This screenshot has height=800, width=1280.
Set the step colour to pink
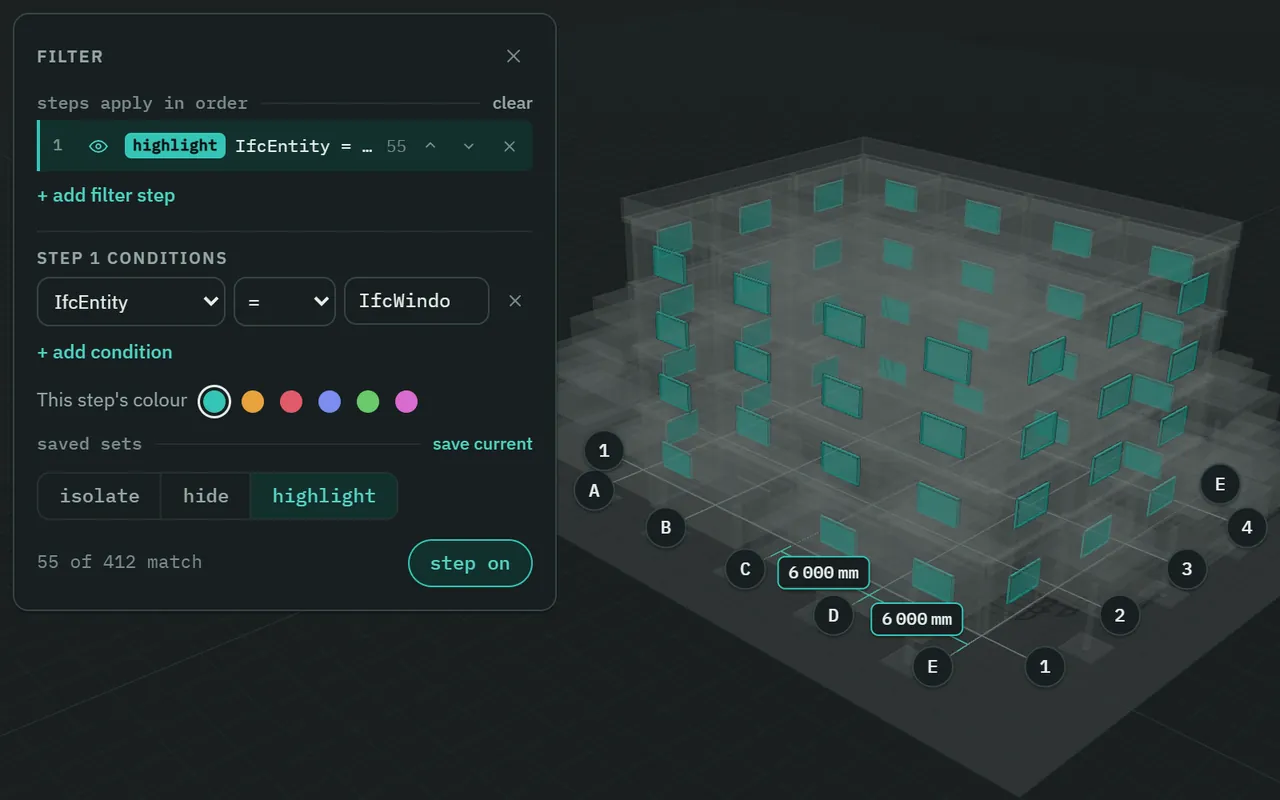point(406,401)
